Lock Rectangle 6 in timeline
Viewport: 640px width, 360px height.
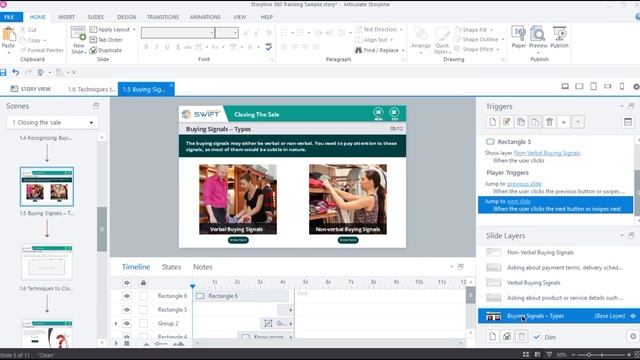coord(143,296)
